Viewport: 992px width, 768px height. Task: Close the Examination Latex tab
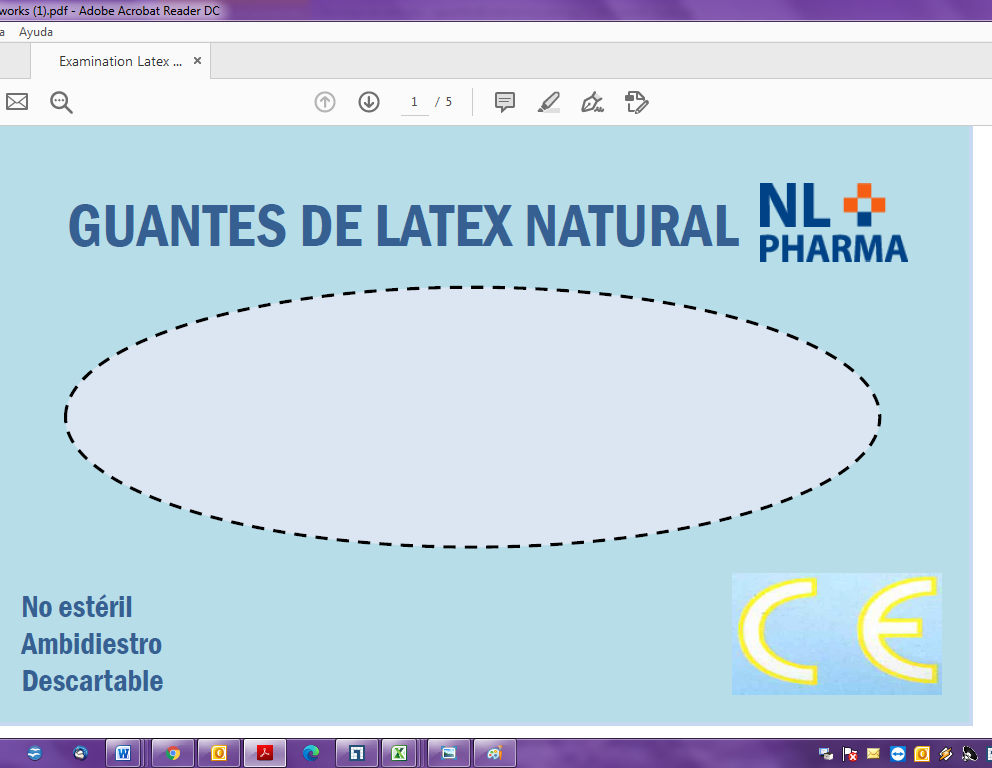pyautogui.click(x=197, y=61)
